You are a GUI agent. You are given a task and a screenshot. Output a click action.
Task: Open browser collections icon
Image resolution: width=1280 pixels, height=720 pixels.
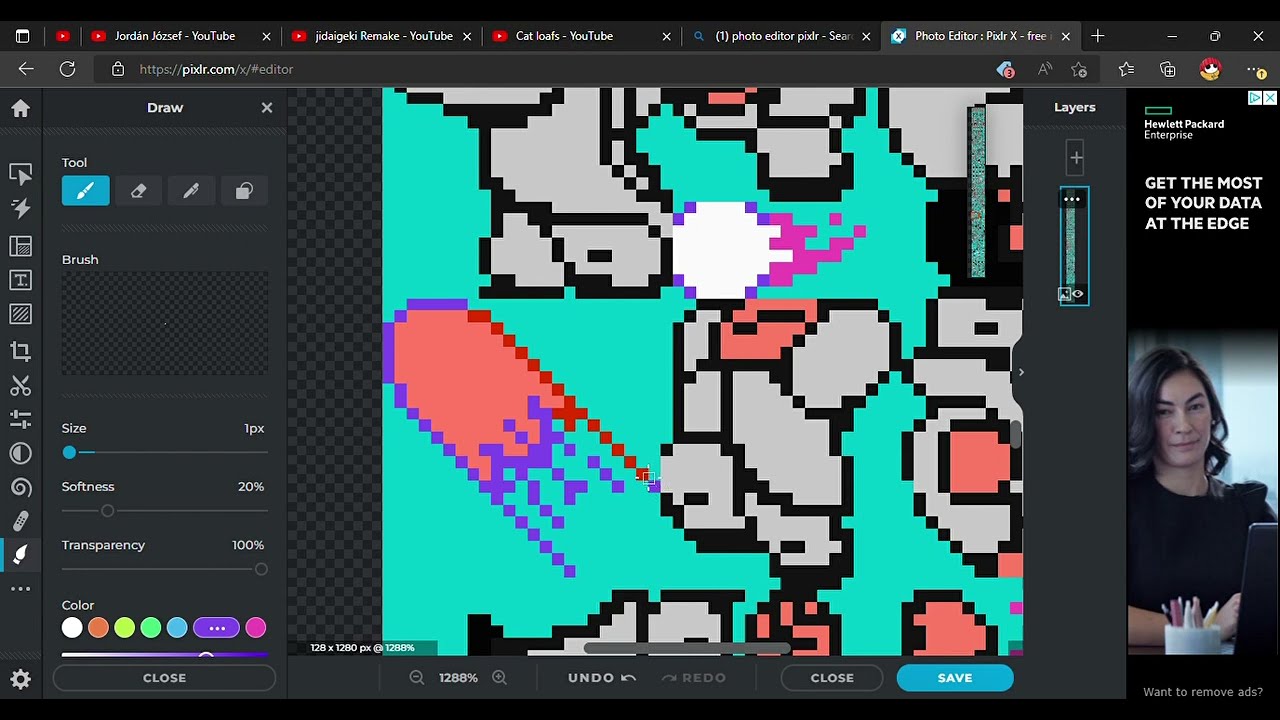click(1168, 69)
